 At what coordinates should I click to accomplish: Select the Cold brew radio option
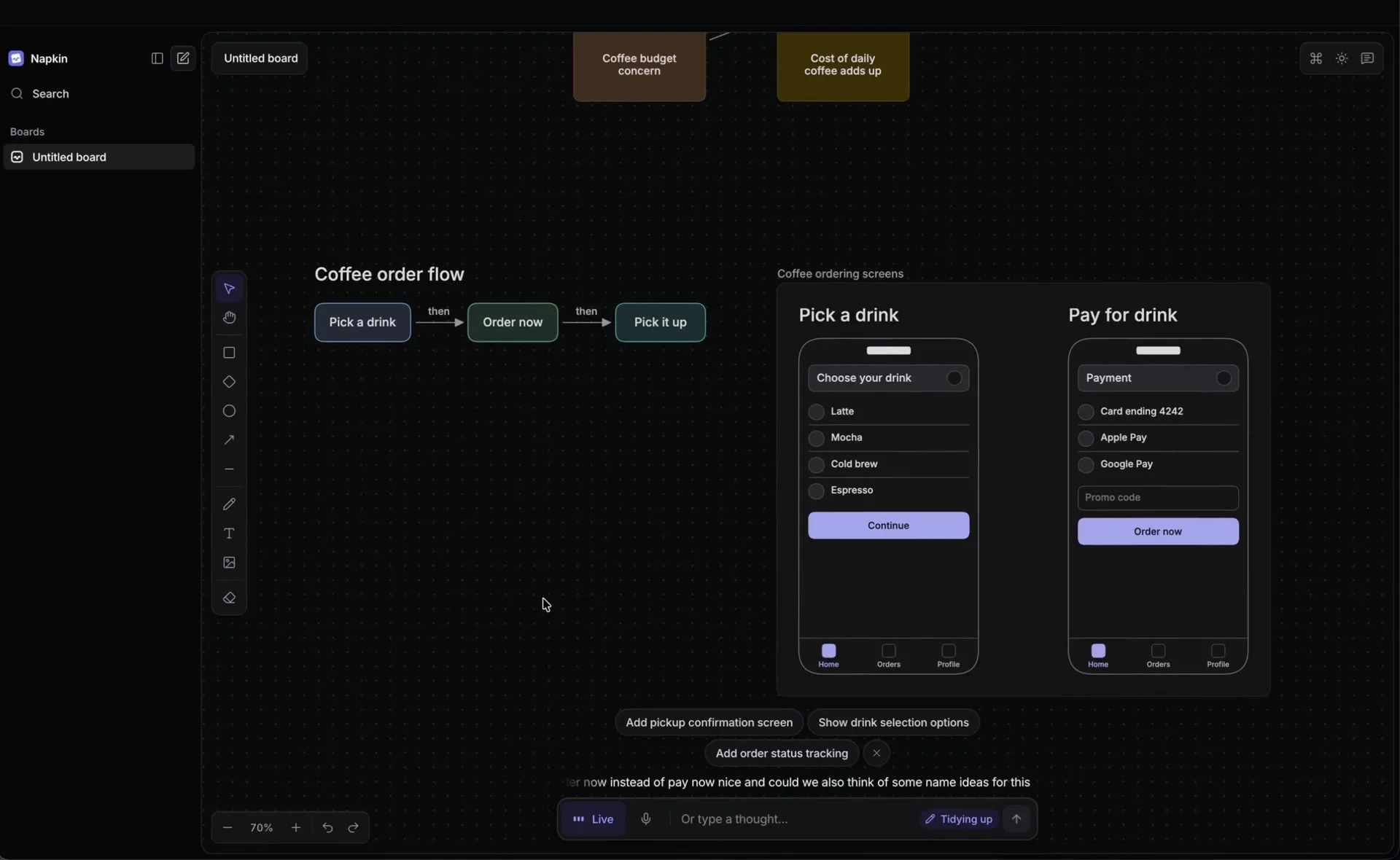click(817, 464)
